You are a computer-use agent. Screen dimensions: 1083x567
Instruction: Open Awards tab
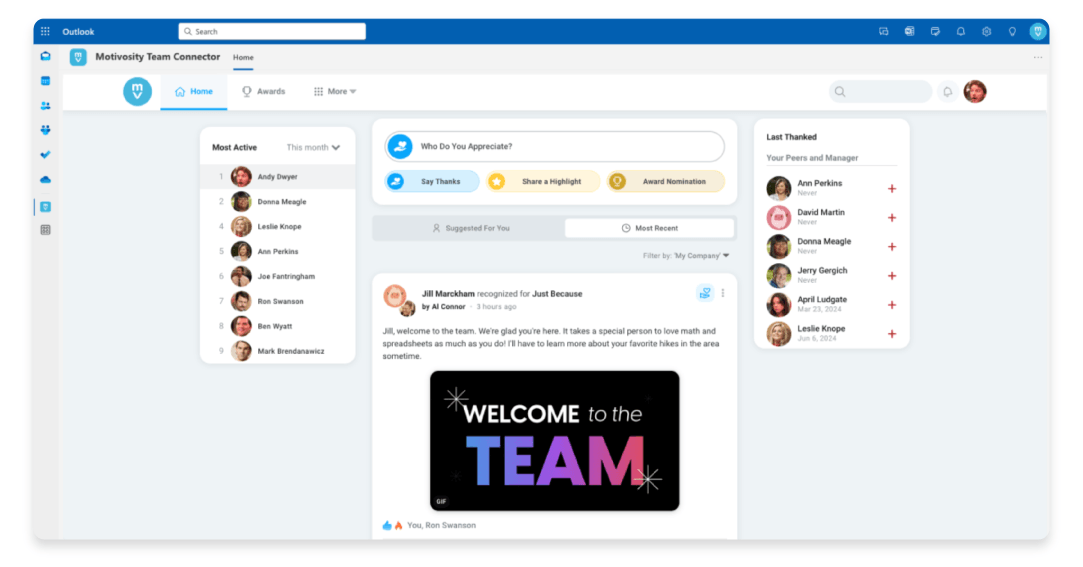coord(263,91)
